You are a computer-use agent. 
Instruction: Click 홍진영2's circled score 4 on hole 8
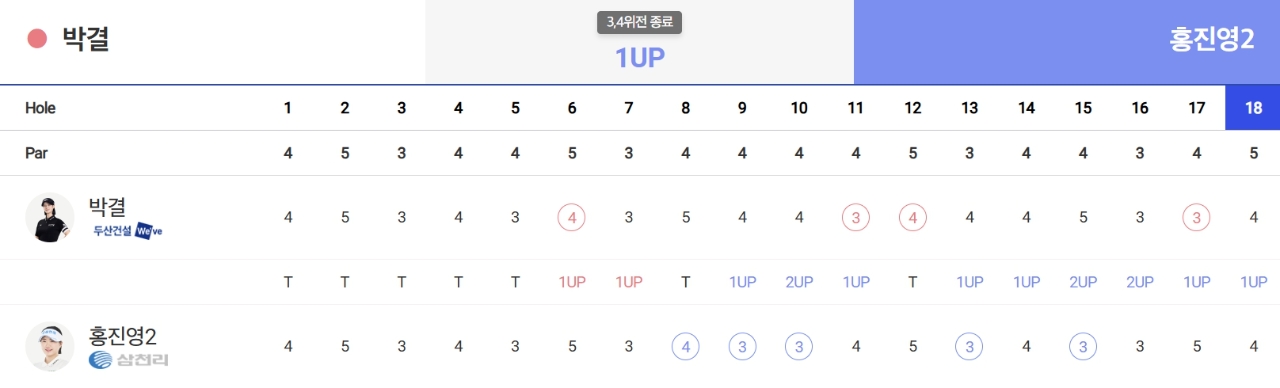tap(686, 346)
